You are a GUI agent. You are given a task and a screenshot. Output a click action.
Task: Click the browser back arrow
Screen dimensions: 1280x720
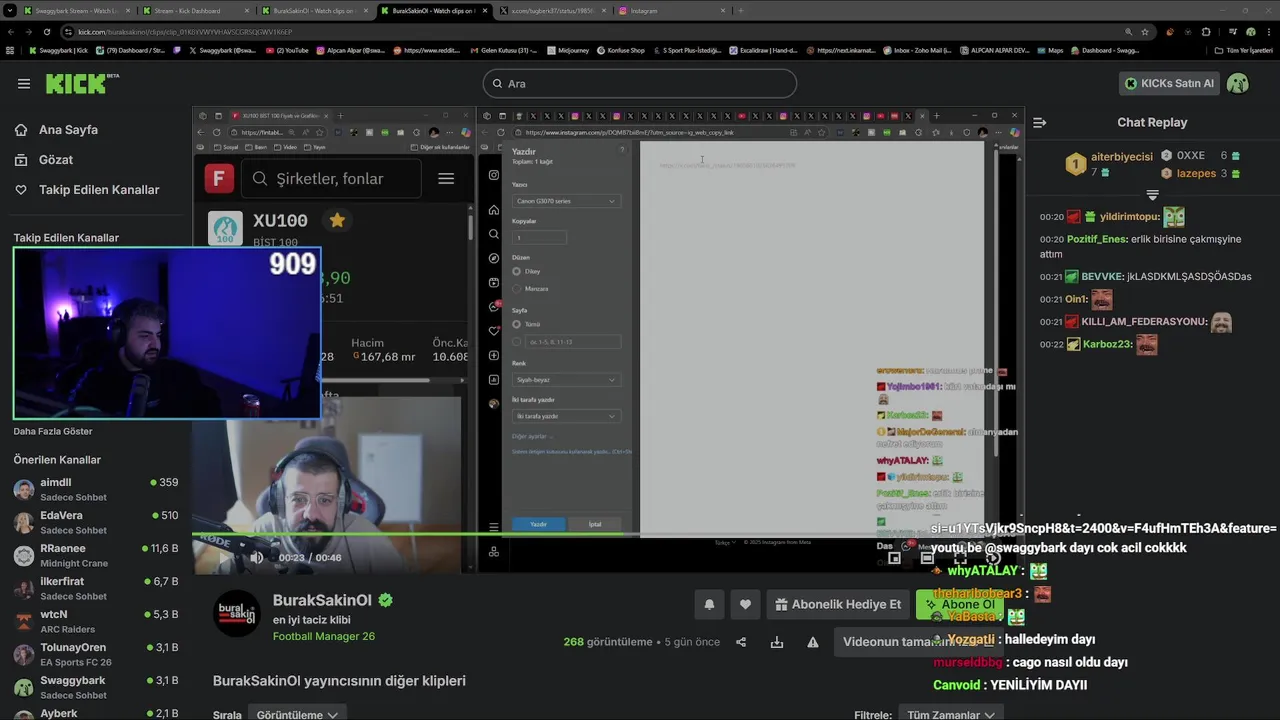coord(11,32)
